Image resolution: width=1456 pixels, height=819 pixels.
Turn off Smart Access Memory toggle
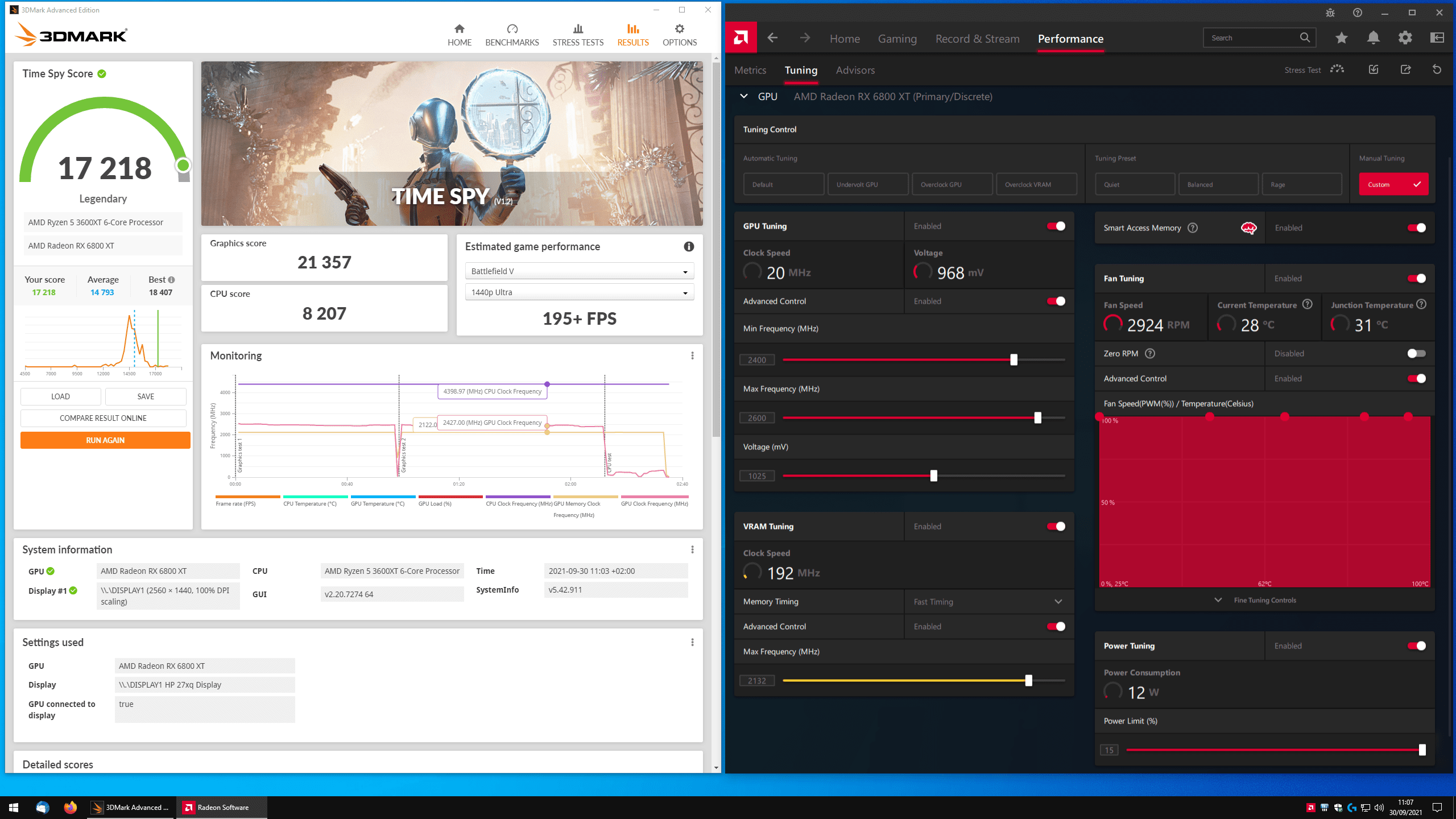[x=1416, y=228]
